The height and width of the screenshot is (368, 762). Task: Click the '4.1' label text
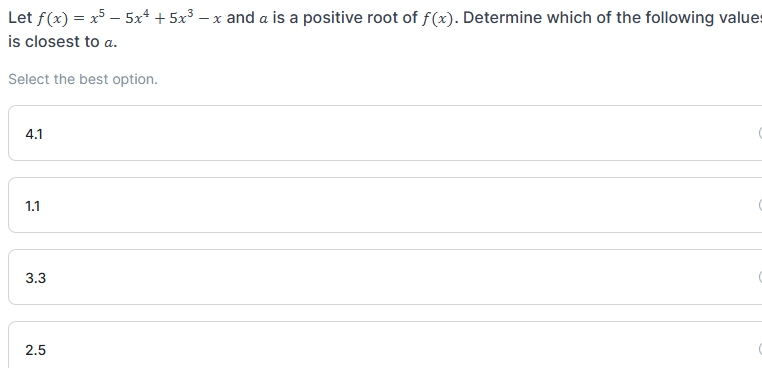34,134
